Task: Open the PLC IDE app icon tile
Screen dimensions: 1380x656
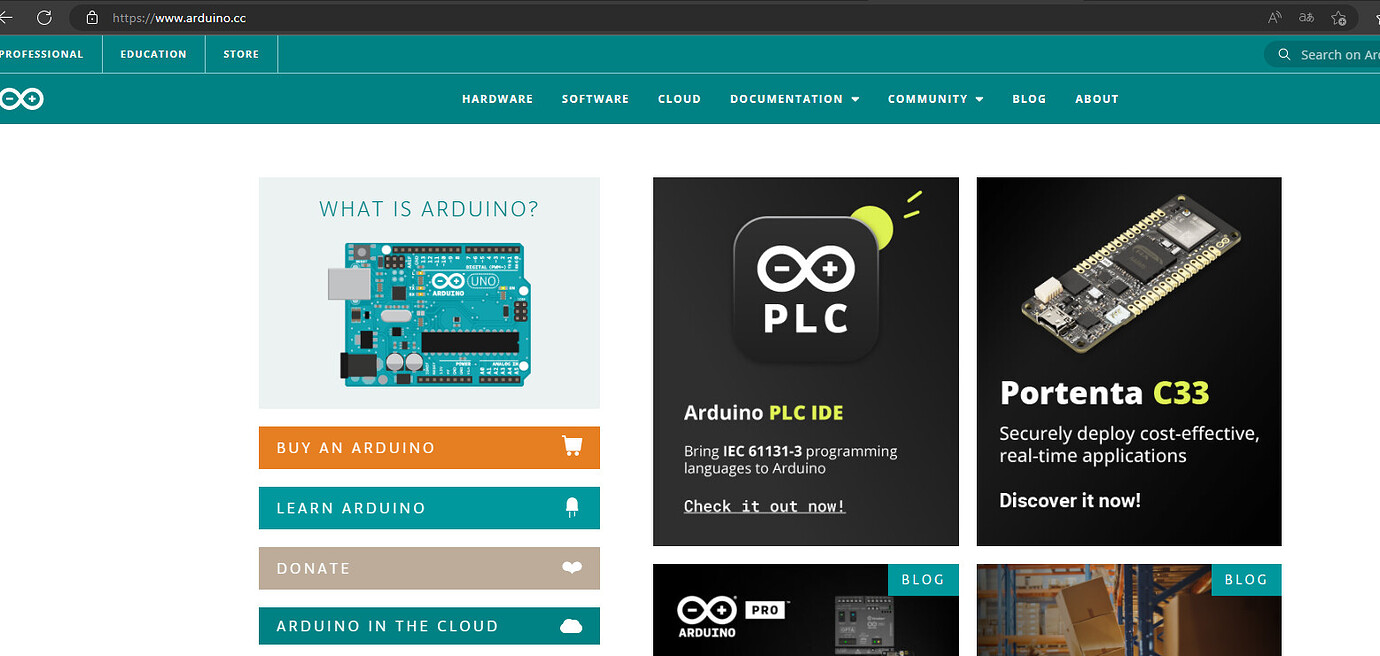Action: point(805,288)
